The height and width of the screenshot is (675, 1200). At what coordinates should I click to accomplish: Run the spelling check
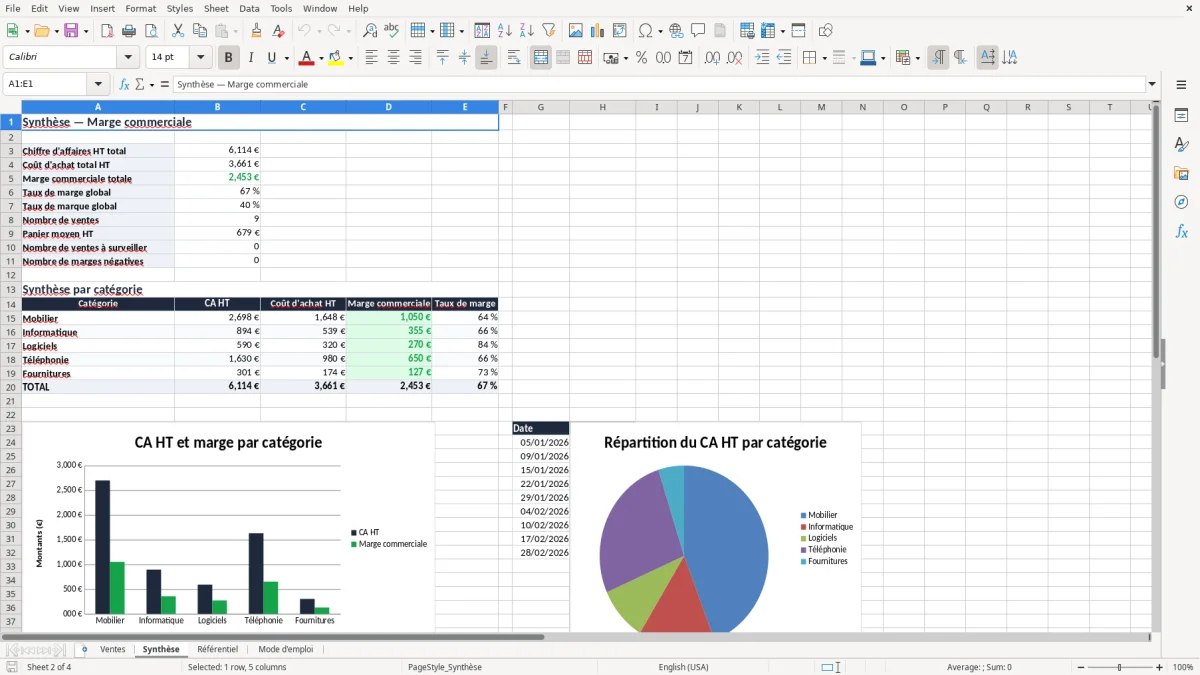[391, 31]
